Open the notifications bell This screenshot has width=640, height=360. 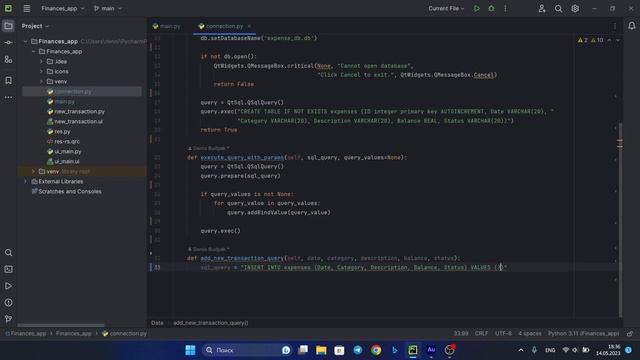click(631, 26)
